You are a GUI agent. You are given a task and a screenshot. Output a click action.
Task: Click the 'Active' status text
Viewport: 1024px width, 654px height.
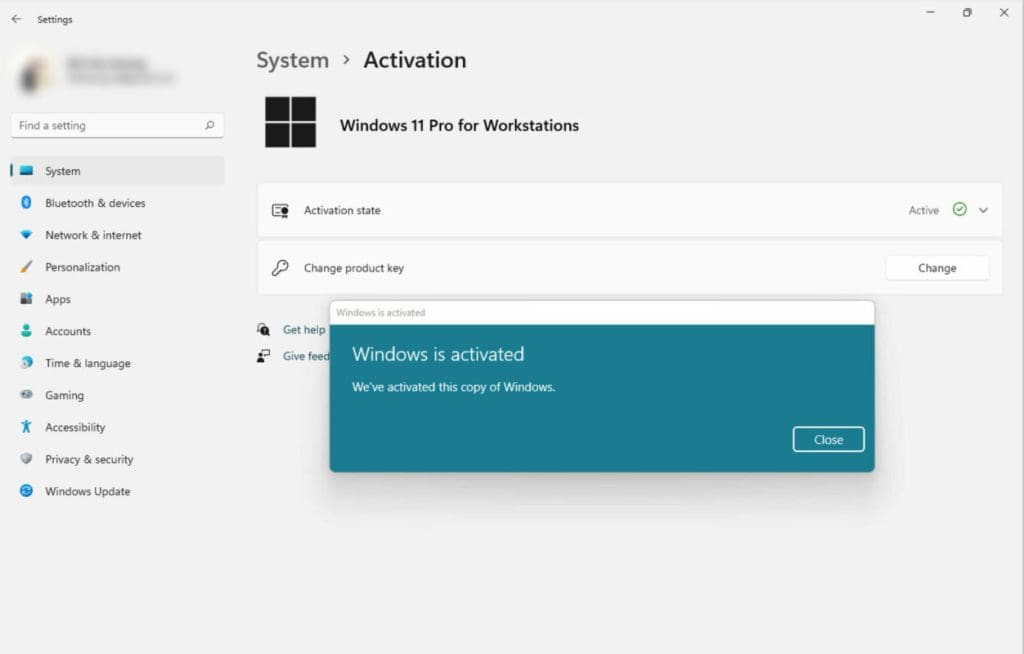923,210
